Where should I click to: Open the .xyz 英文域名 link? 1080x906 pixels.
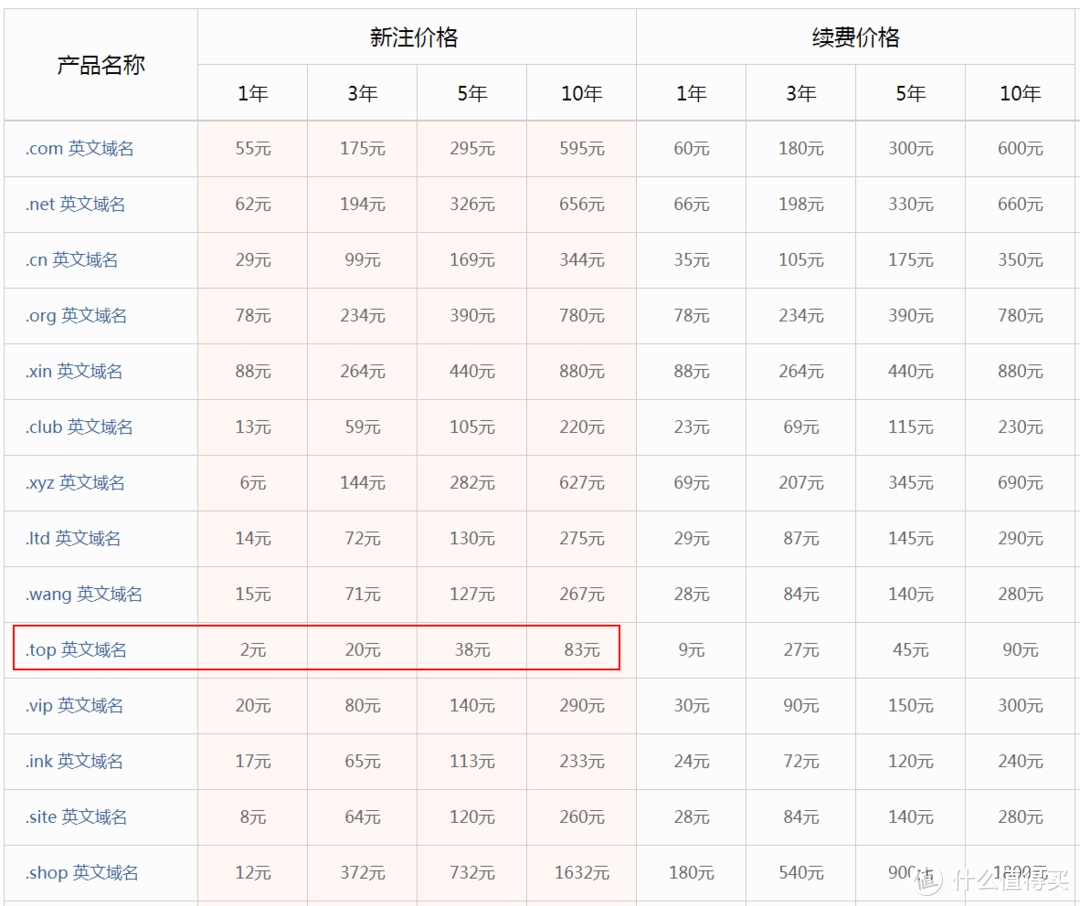[76, 483]
